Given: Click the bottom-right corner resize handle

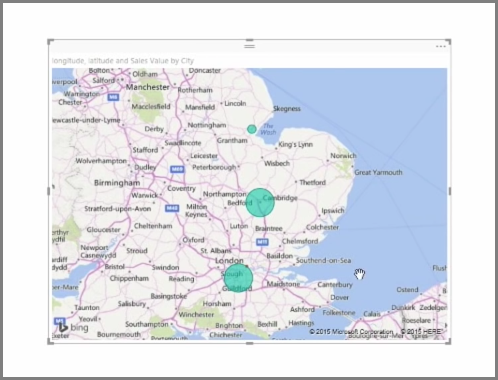Looking at the screenshot, I should [x=448, y=341].
